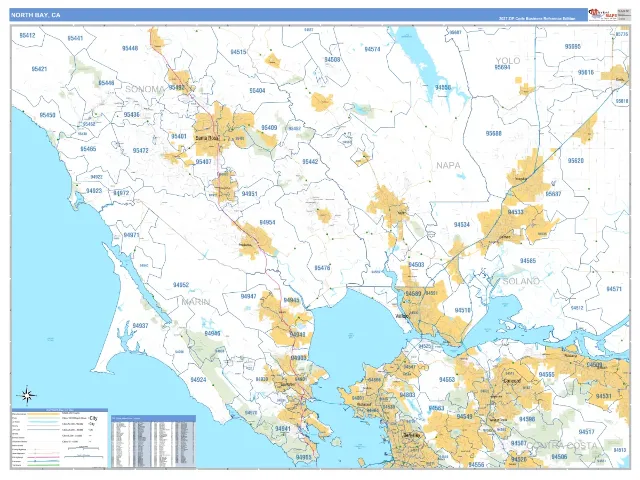Image resolution: width=640 pixels, height=480 pixels.
Task: Click the NAPA county label
Action: [448, 165]
